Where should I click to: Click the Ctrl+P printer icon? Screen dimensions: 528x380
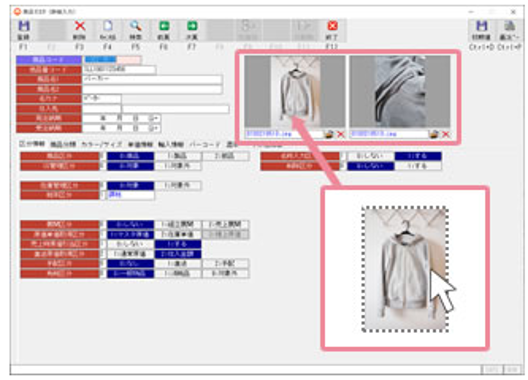(509, 26)
